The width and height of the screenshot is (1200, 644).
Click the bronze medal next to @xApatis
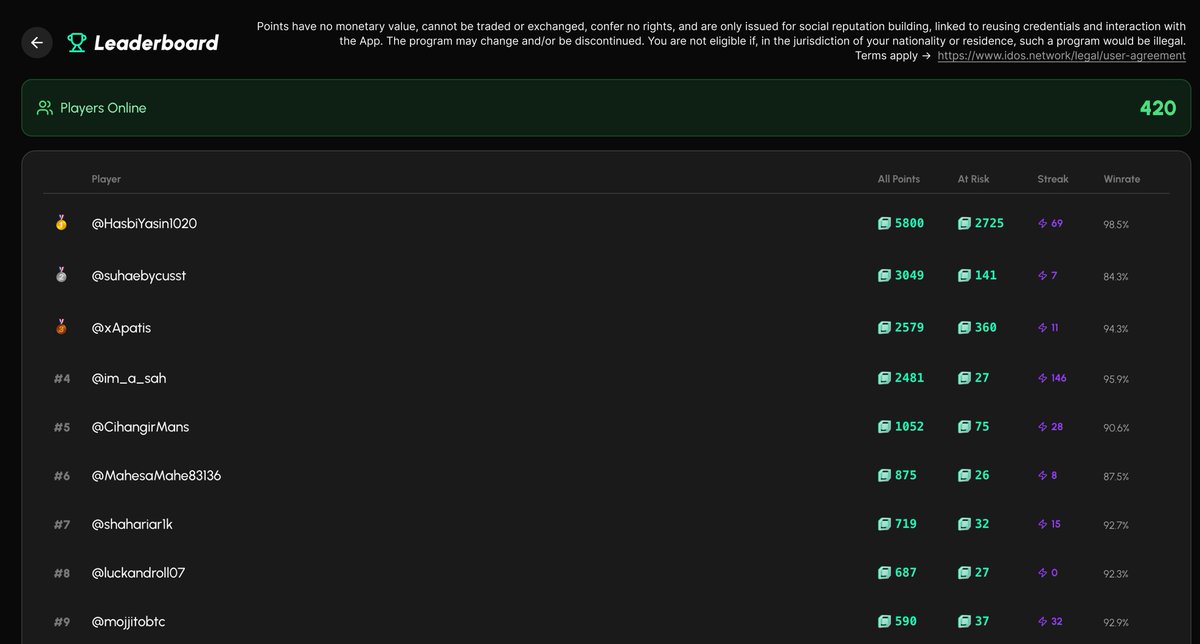coord(61,327)
